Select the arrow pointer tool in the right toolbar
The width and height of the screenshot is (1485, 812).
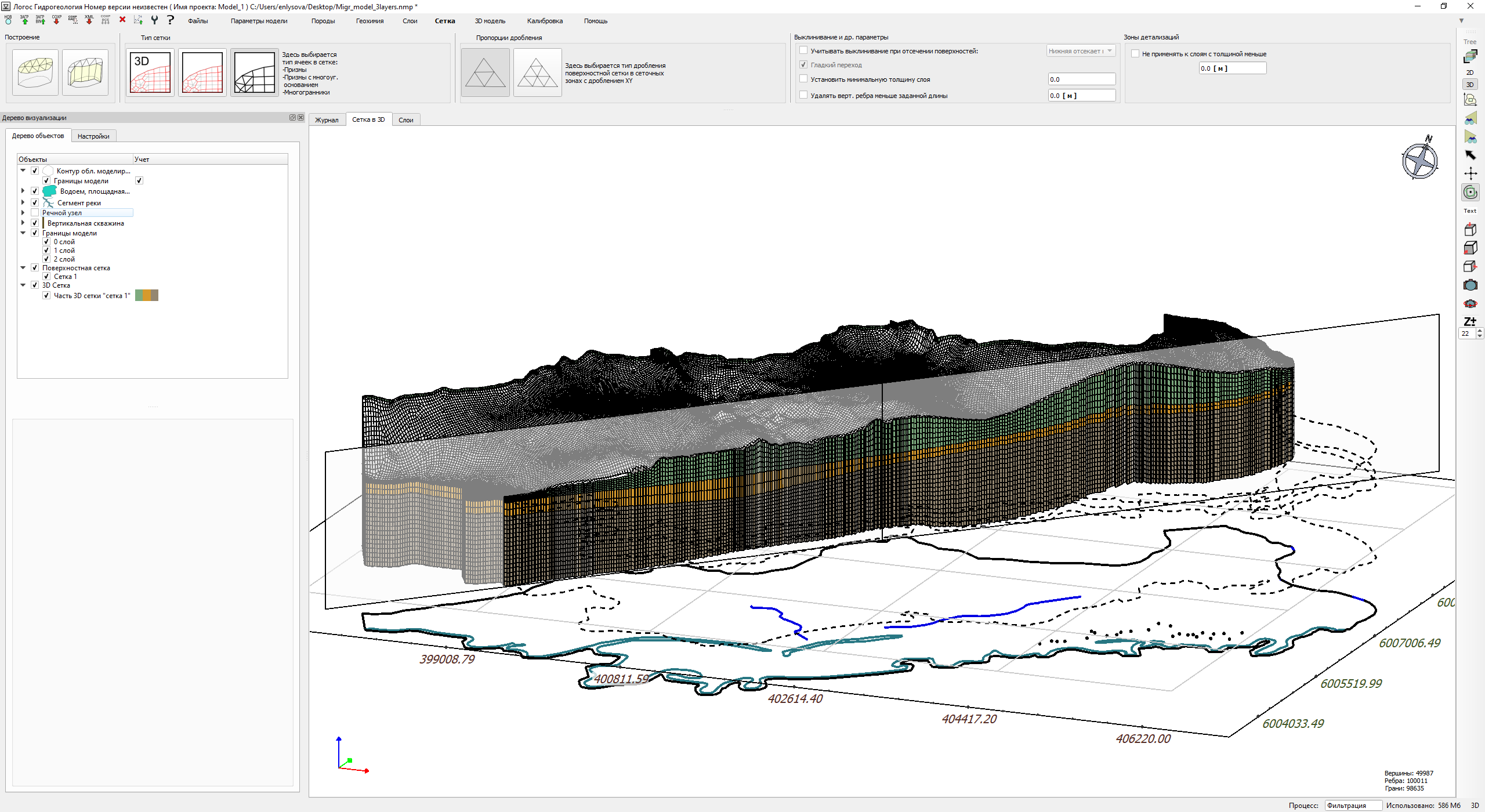(x=1470, y=155)
